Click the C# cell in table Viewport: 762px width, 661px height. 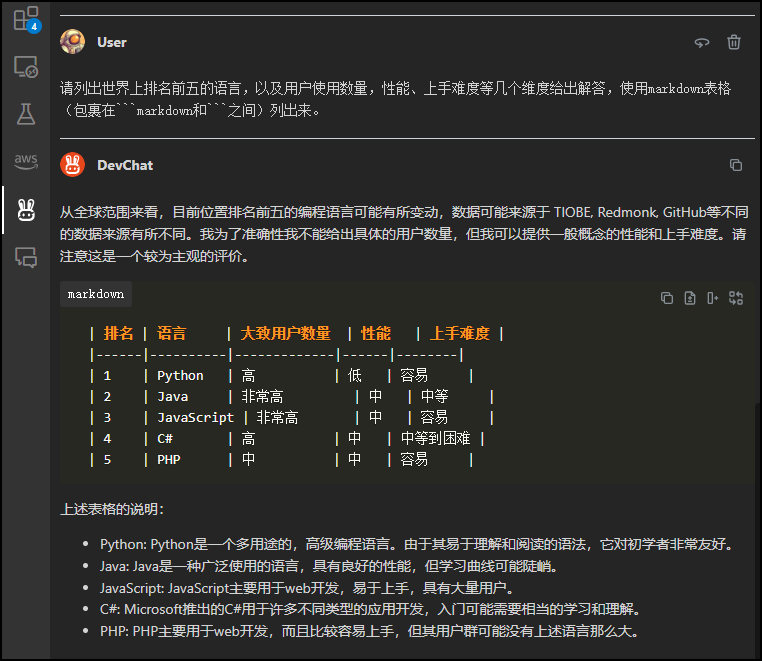click(165, 439)
